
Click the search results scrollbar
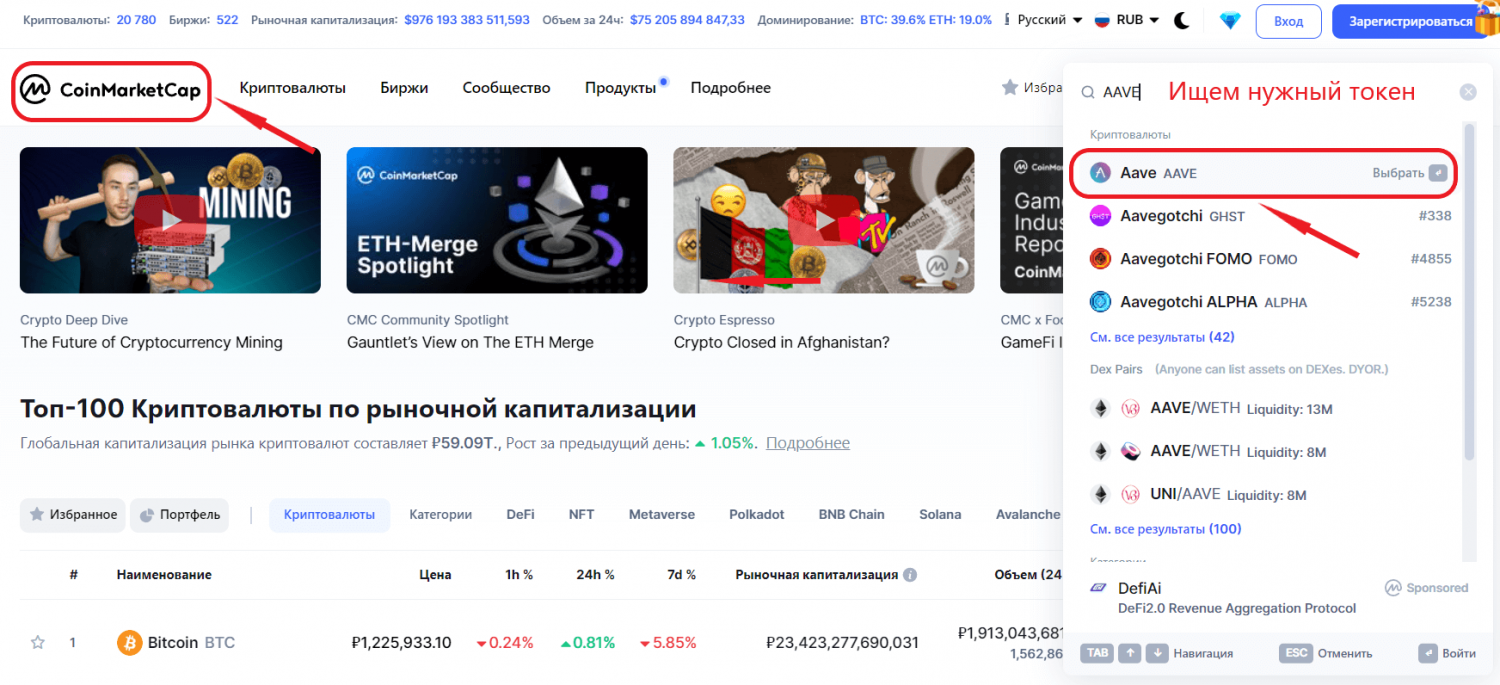tap(1469, 290)
